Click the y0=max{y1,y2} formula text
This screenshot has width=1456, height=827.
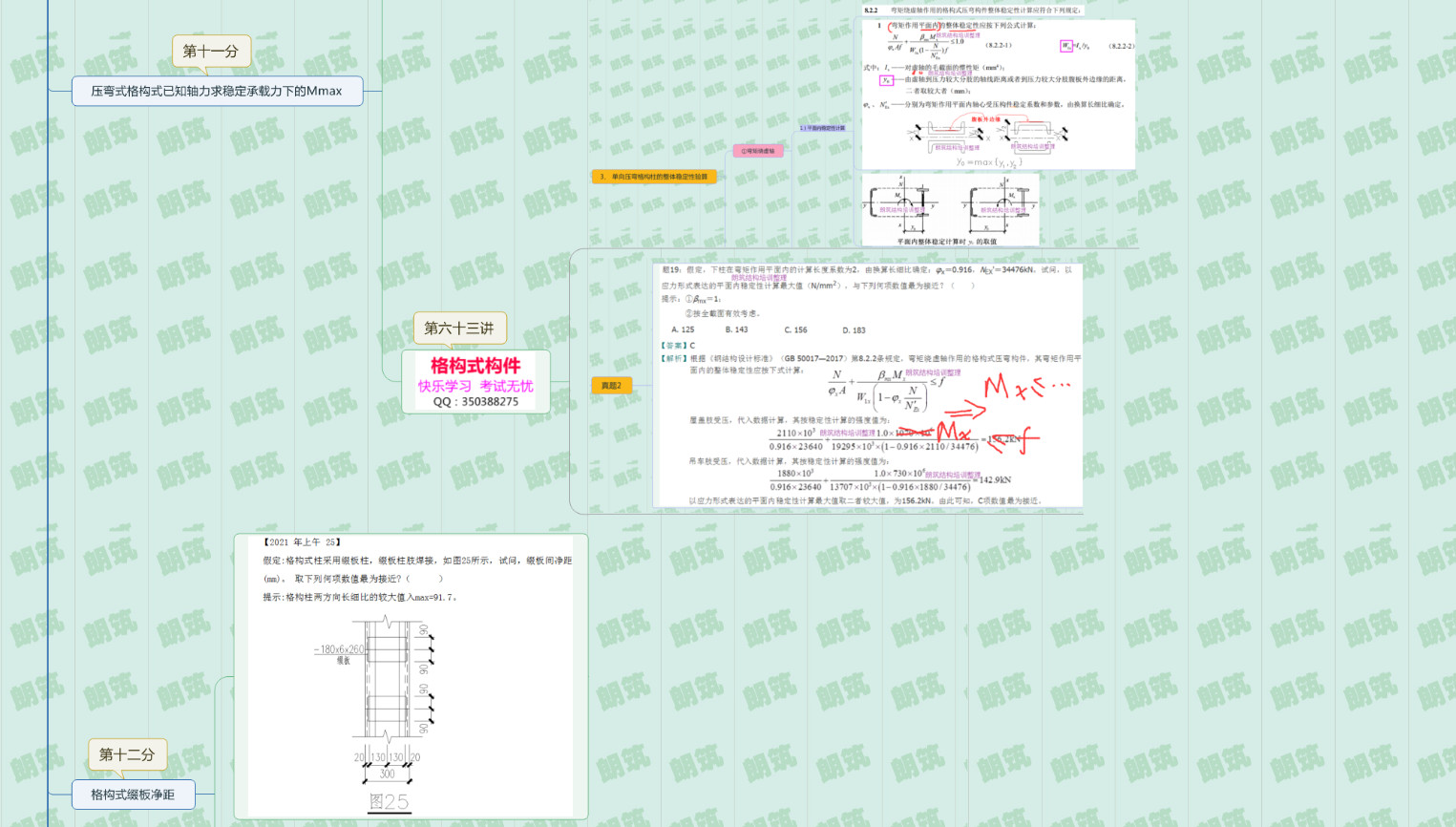989,162
